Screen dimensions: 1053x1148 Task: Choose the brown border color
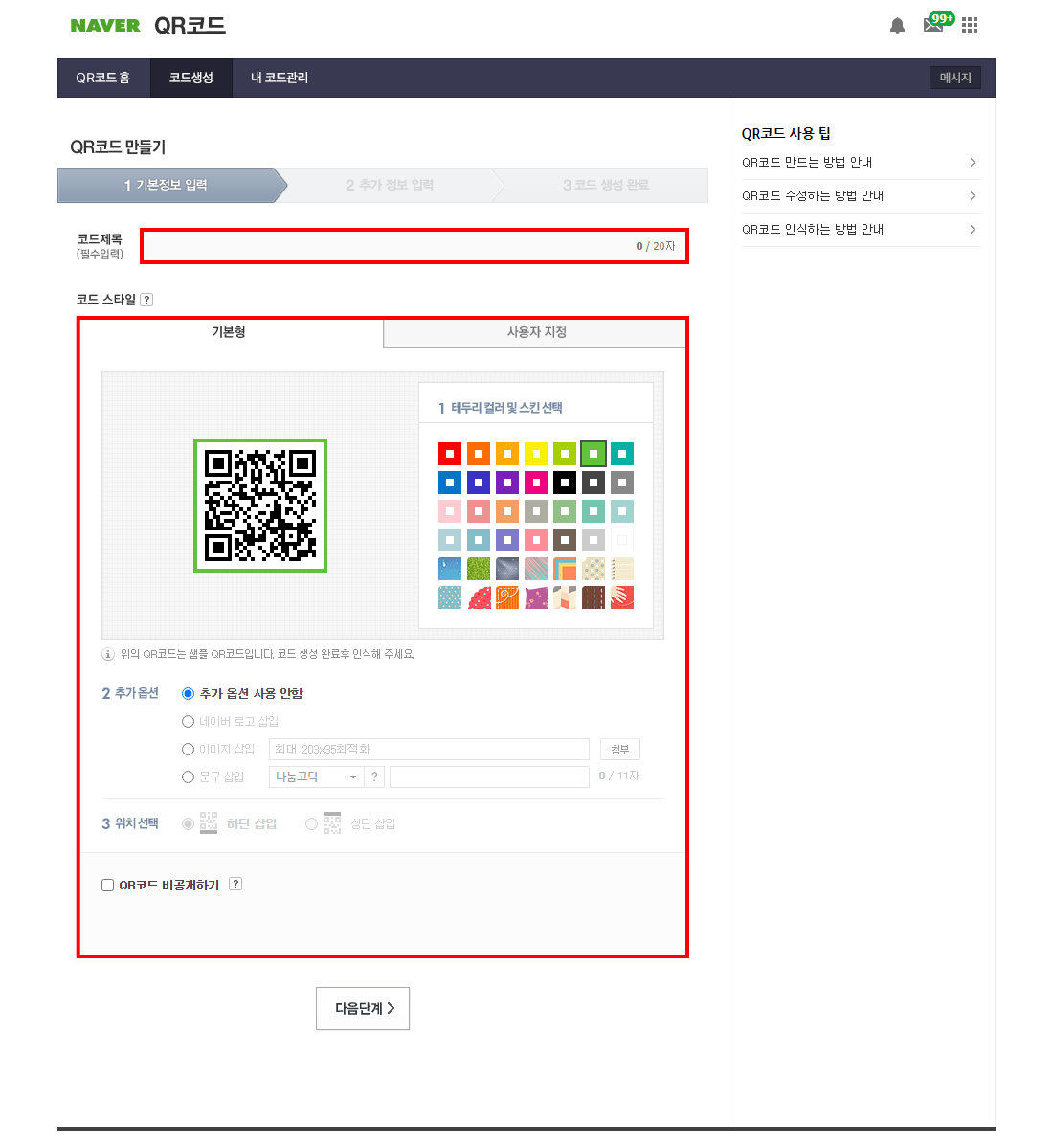(565, 540)
